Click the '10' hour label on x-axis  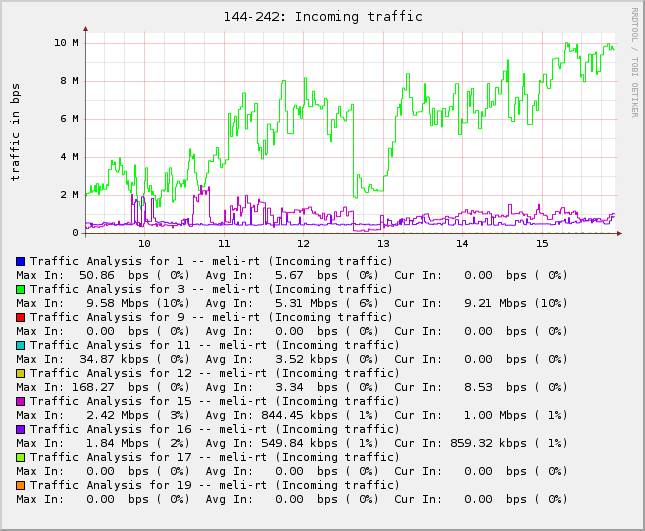(x=144, y=243)
